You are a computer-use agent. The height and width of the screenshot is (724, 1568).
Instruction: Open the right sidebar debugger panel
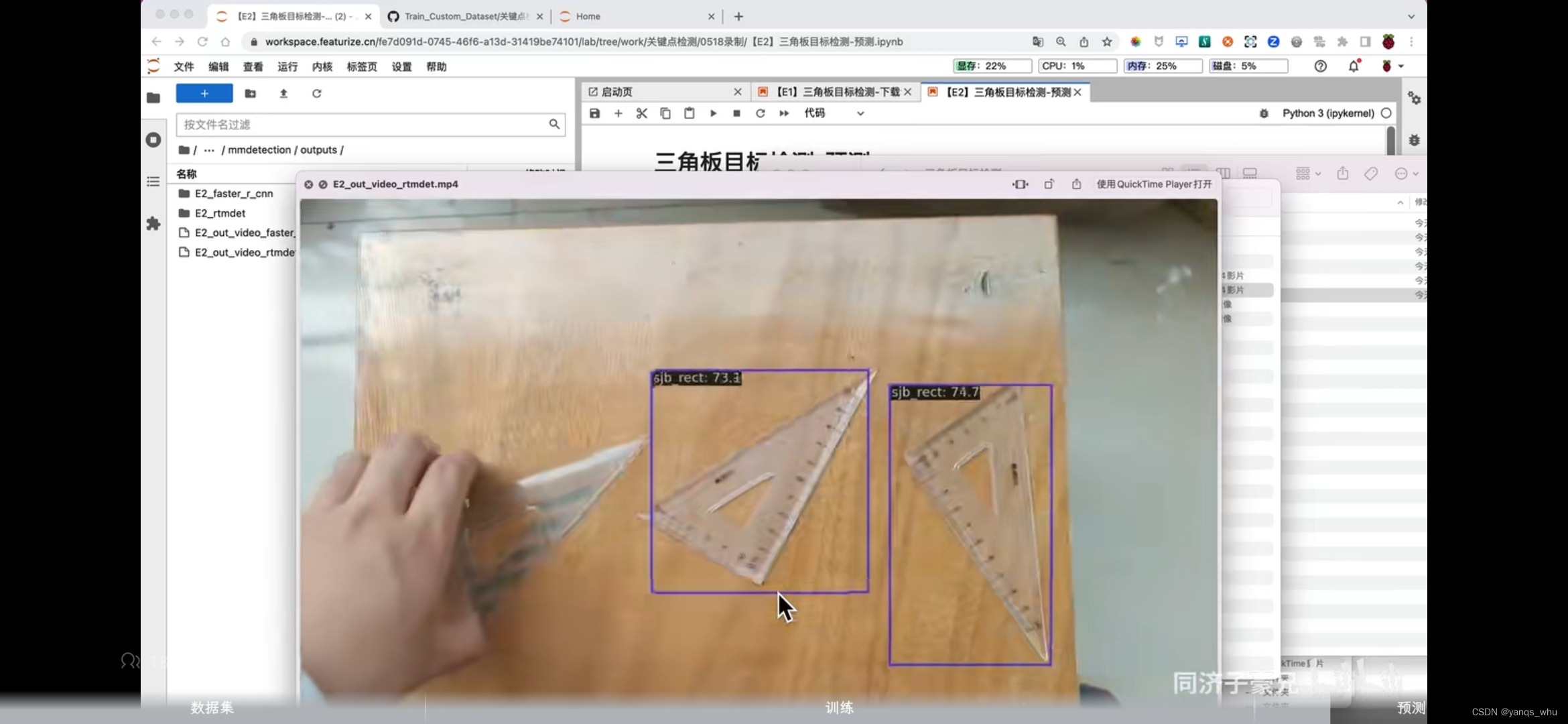click(1415, 140)
